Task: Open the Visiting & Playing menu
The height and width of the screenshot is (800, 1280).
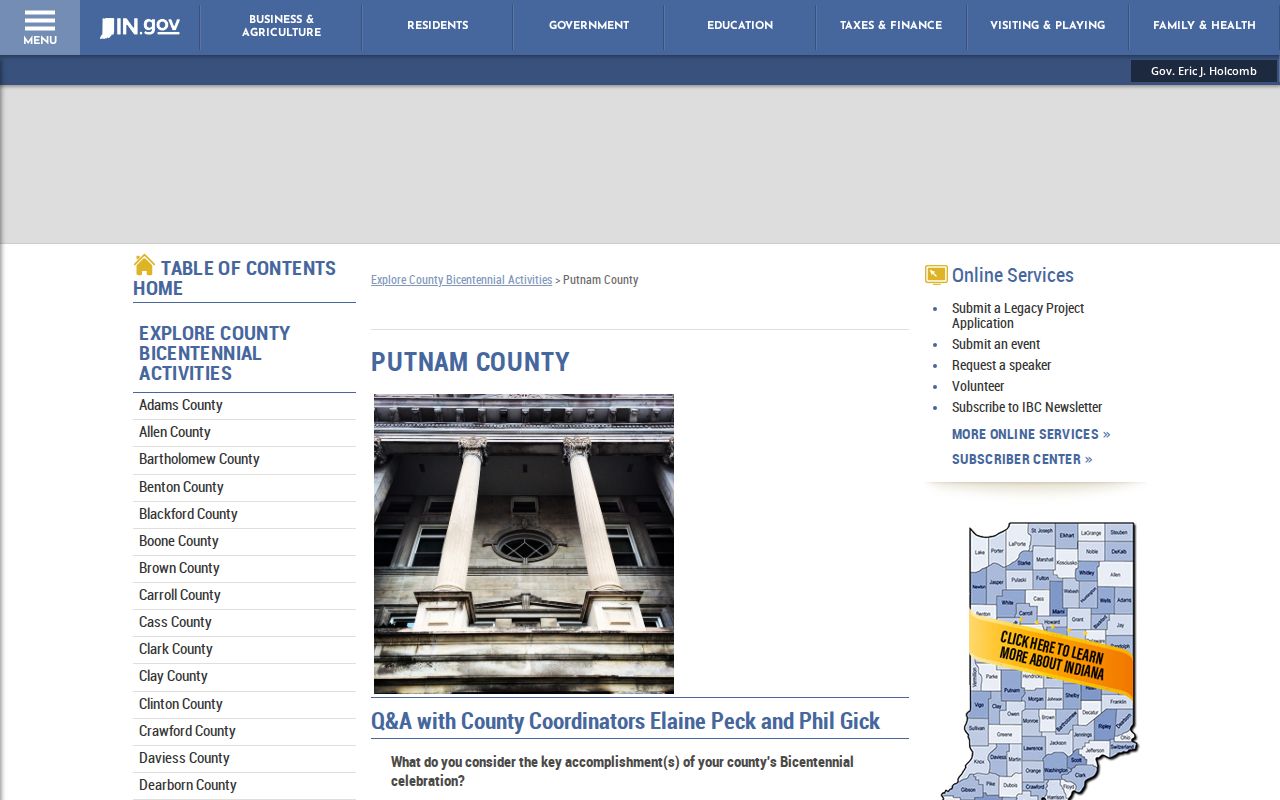Action: 1048,26
